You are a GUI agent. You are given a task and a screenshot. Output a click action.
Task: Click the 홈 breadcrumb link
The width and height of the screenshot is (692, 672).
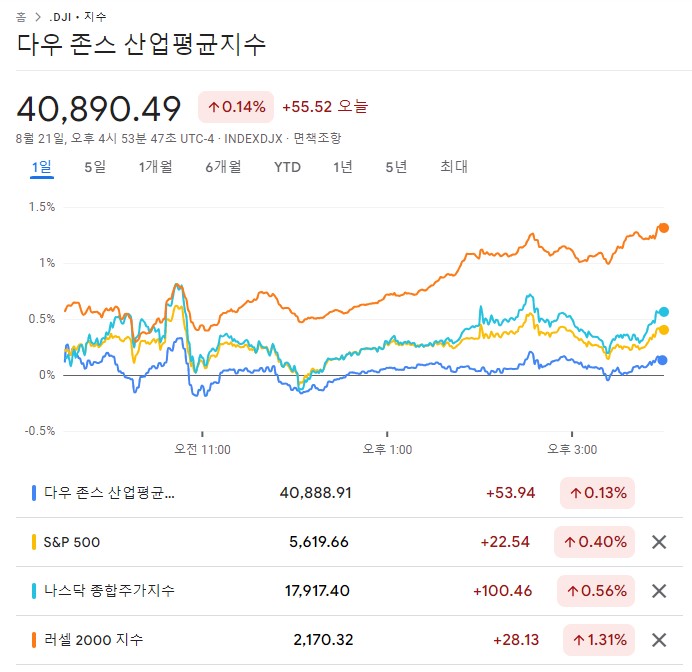pyautogui.click(x=21, y=17)
